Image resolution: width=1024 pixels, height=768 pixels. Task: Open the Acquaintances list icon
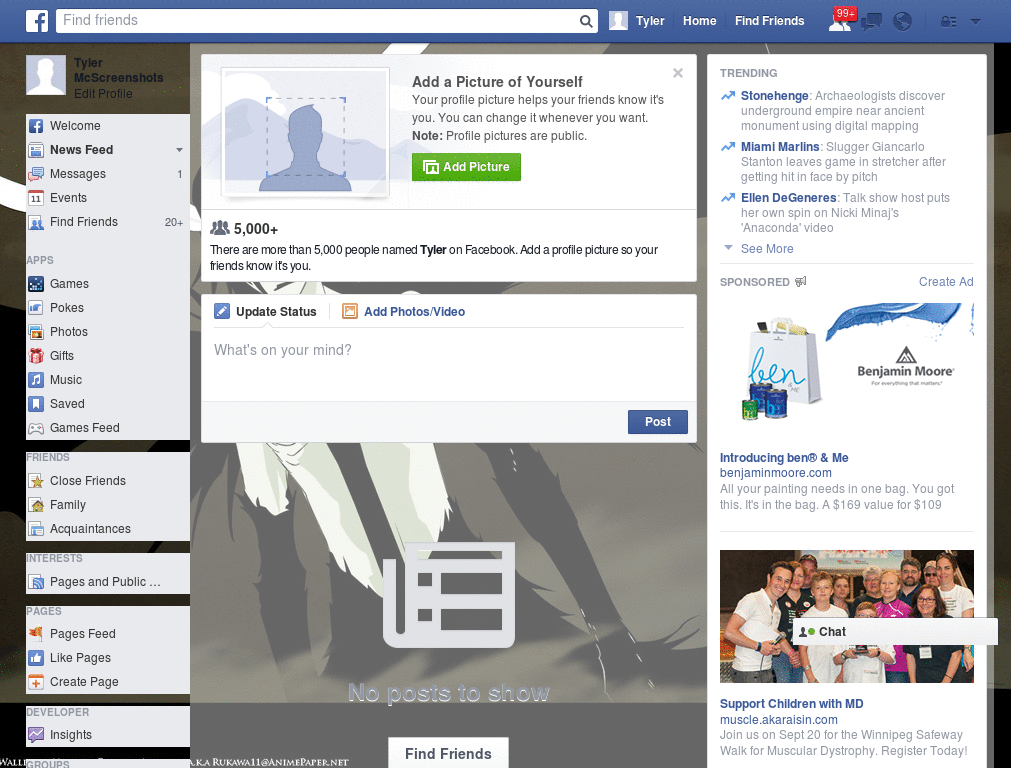click(x=36, y=529)
